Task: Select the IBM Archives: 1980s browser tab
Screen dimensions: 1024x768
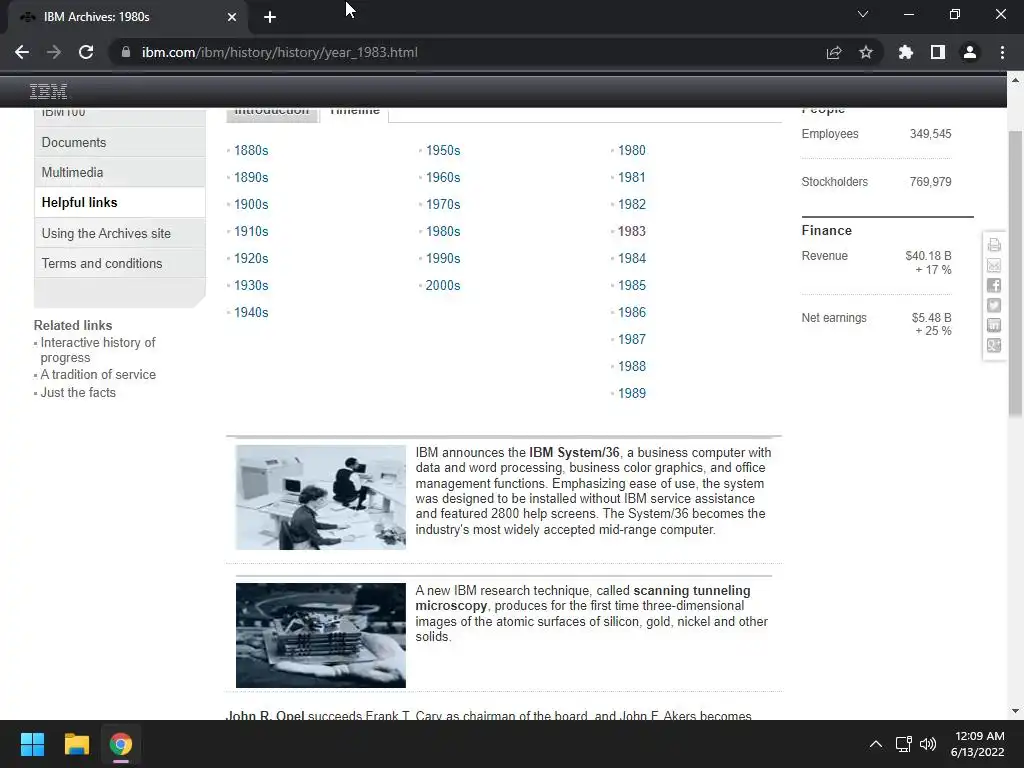Action: coord(127,17)
